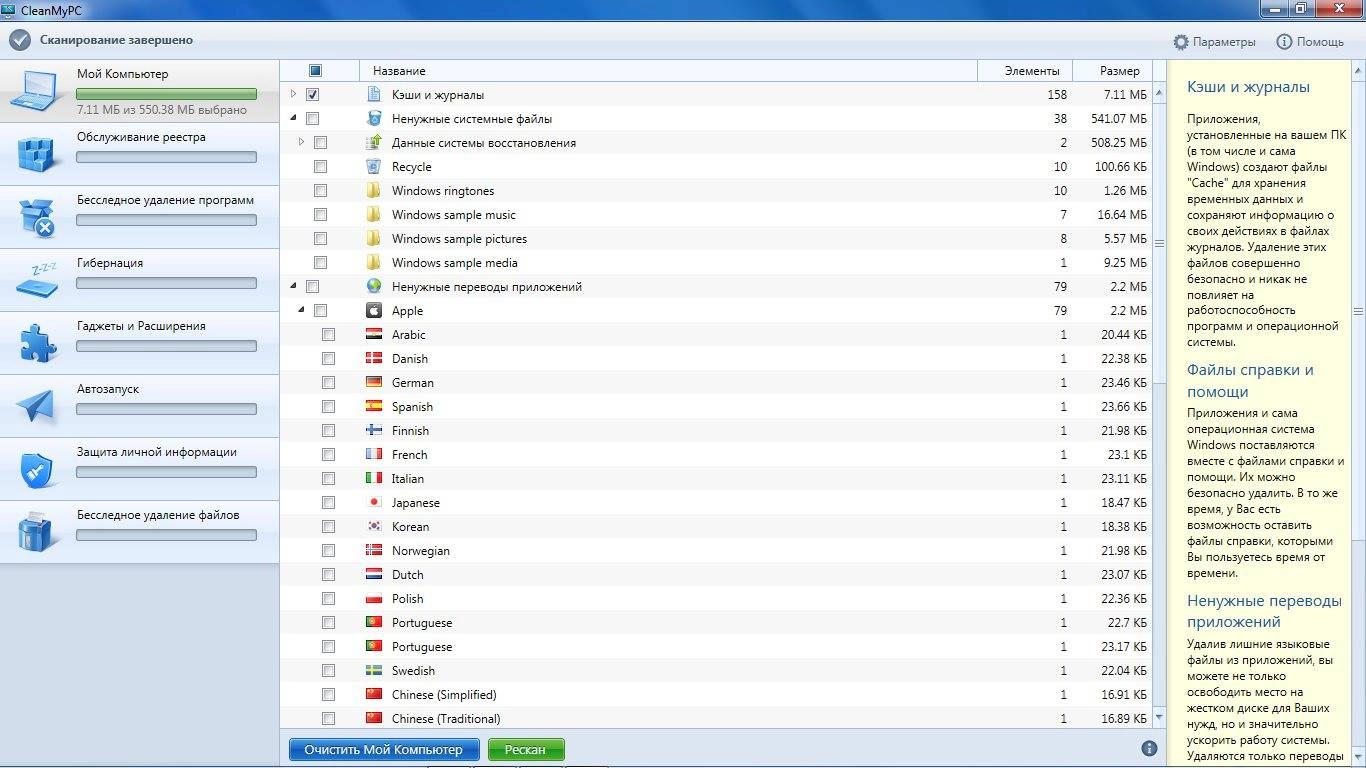Click the sleeping laptop Гибернация icon

pos(37,281)
